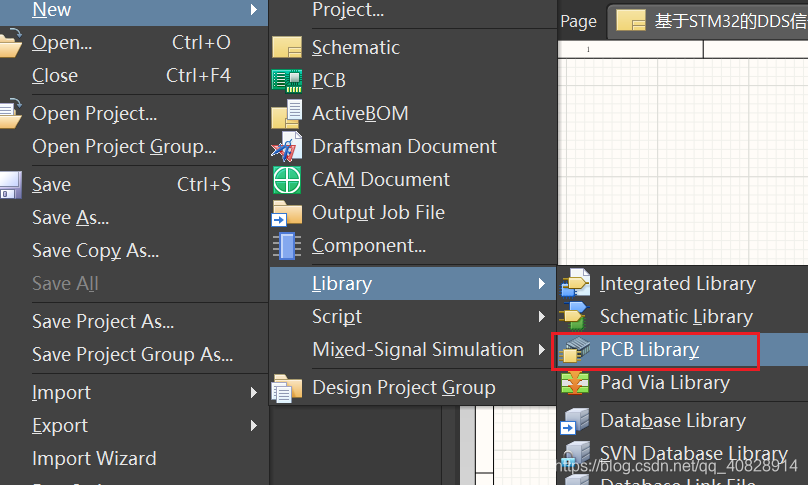Image resolution: width=808 pixels, height=485 pixels.
Task: Click the Pad Via Library icon
Action: click(575, 383)
